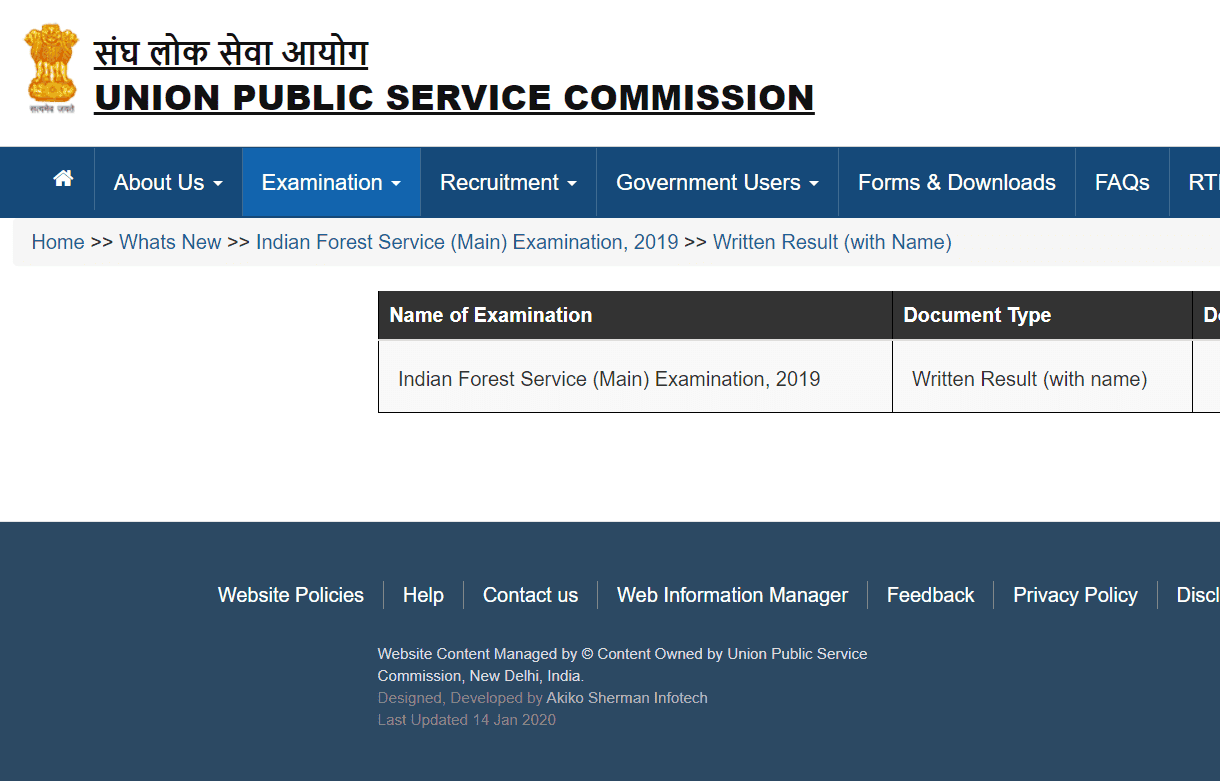The width and height of the screenshot is (1220, 781).
Task: Go to FAQs page
Action: [1122, 182]
